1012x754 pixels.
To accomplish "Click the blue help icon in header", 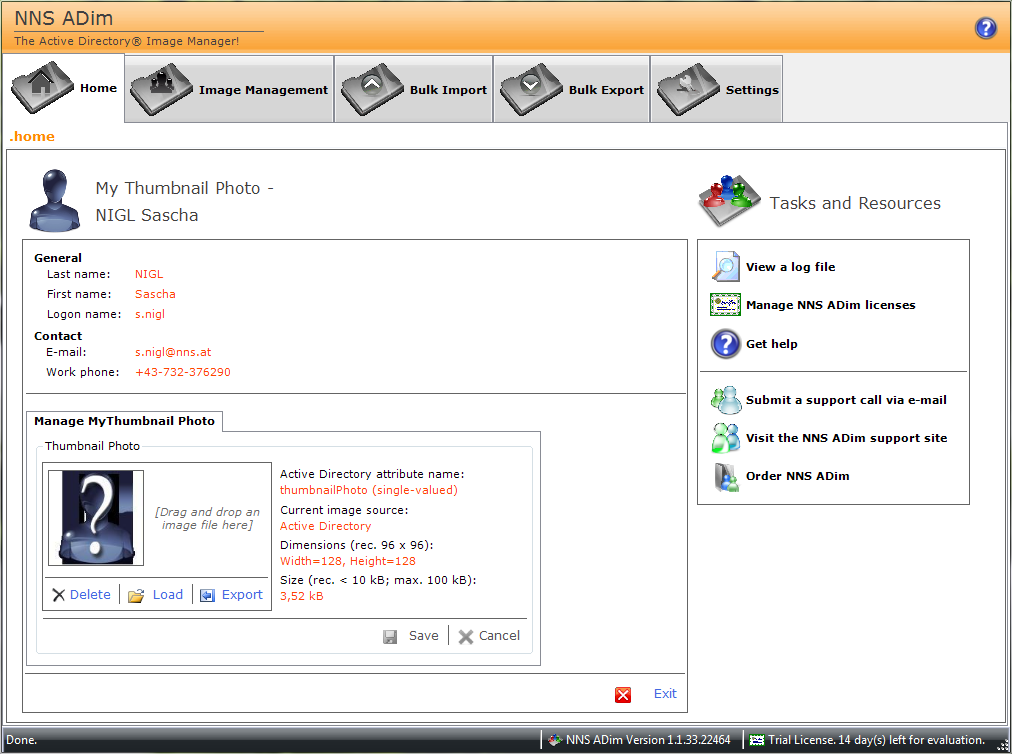I will point(986,28).
